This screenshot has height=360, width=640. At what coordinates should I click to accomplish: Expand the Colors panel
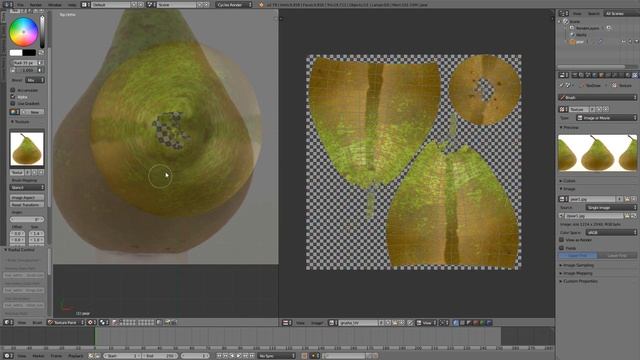click(568, 181)
